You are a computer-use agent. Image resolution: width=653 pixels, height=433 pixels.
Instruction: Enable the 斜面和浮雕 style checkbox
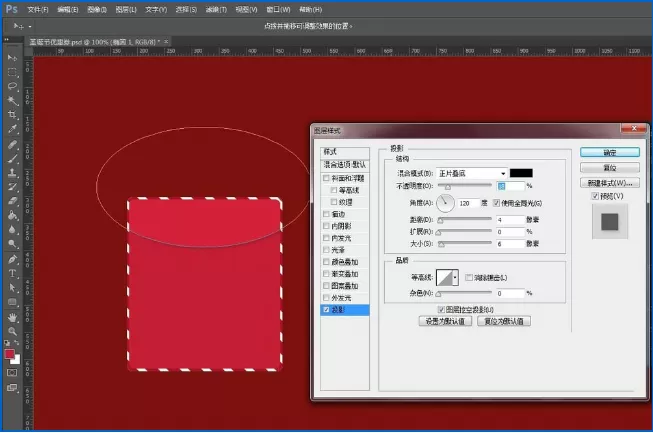(x=326, y=178)
